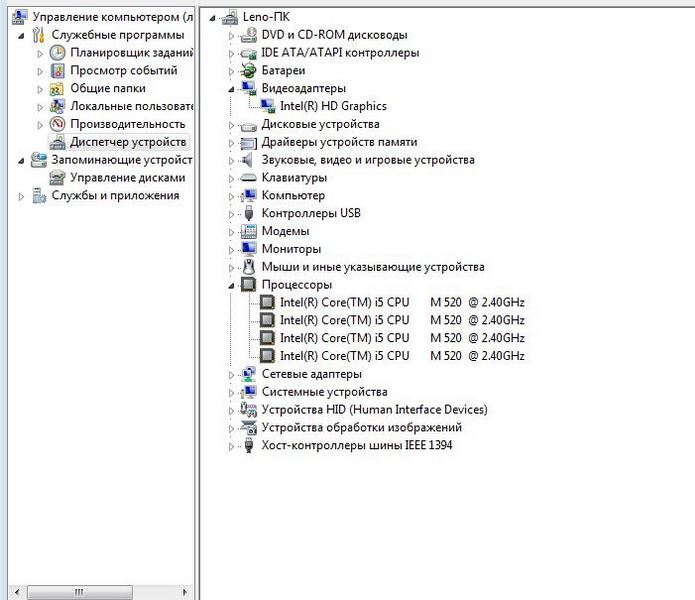The height and width of the screenshot is (600, 695).
Task: Click the Контроллеры USB icon
Action: click(249, 214)
